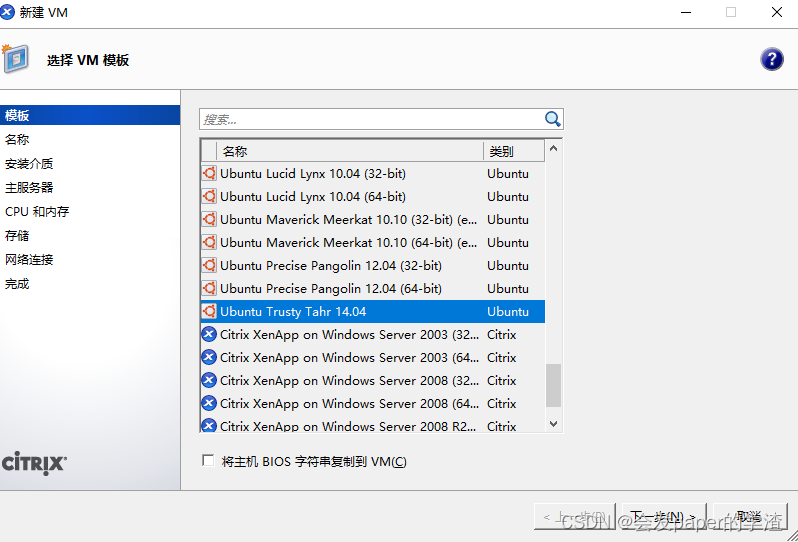Select Citrix XenApp on Windows Server 2003 (64 template

point(350,357)
